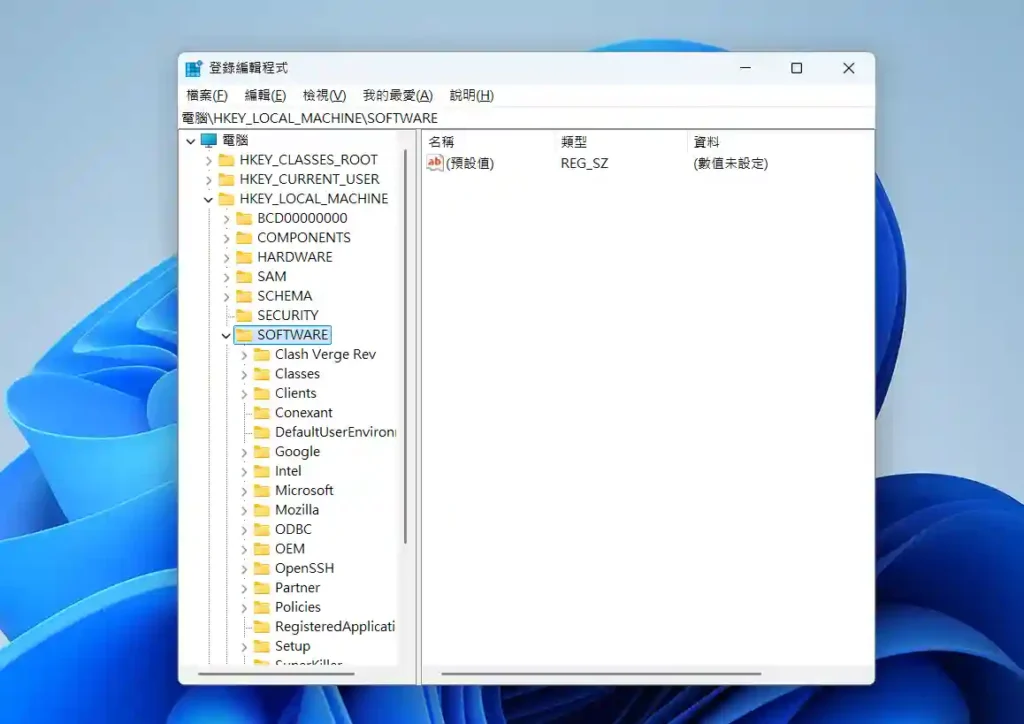Screen dimensions: 1024x724
Task: Collapse the 電腦 root node
Action: (191, 141)
